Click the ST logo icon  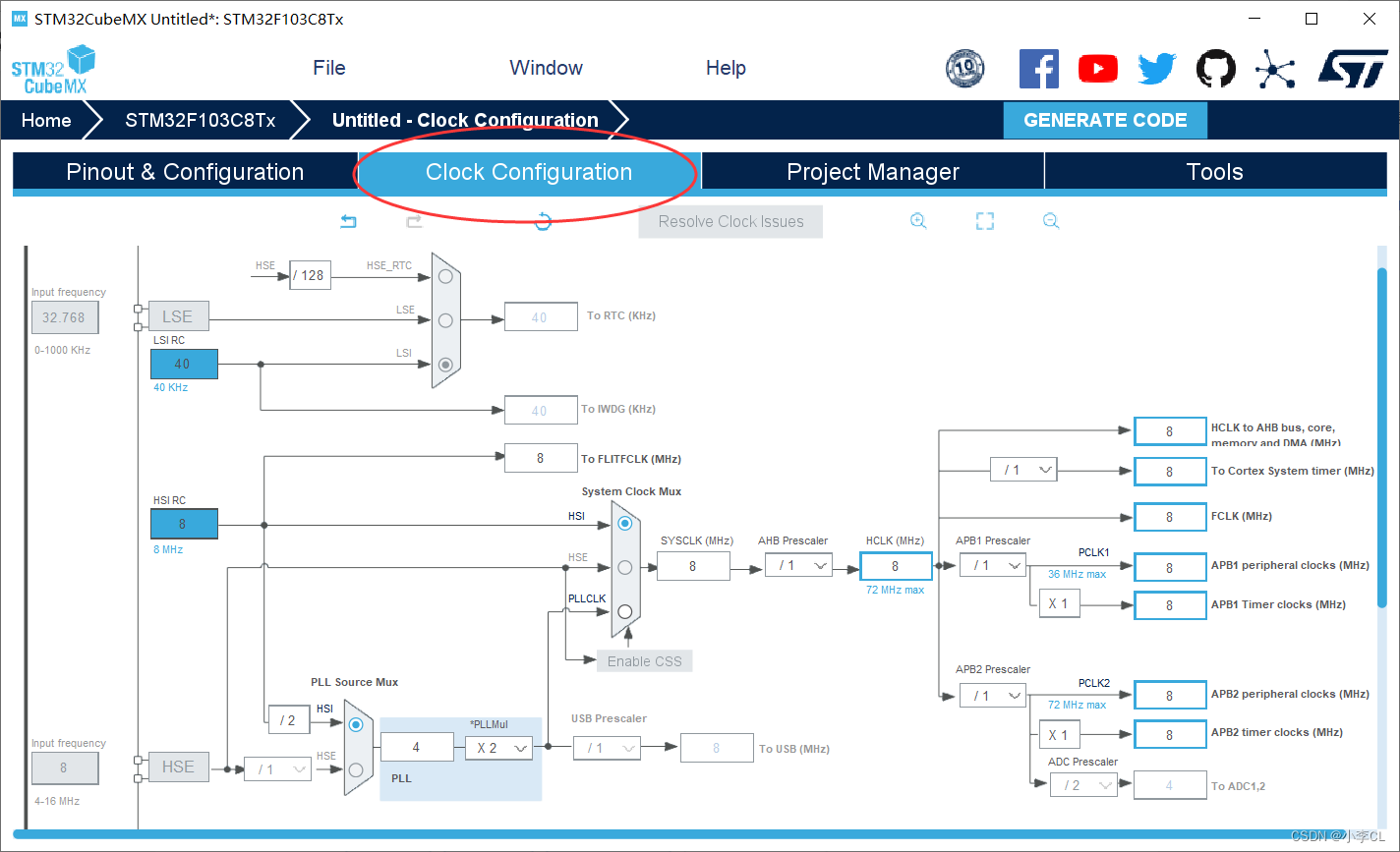click(x=1353, y=68)
